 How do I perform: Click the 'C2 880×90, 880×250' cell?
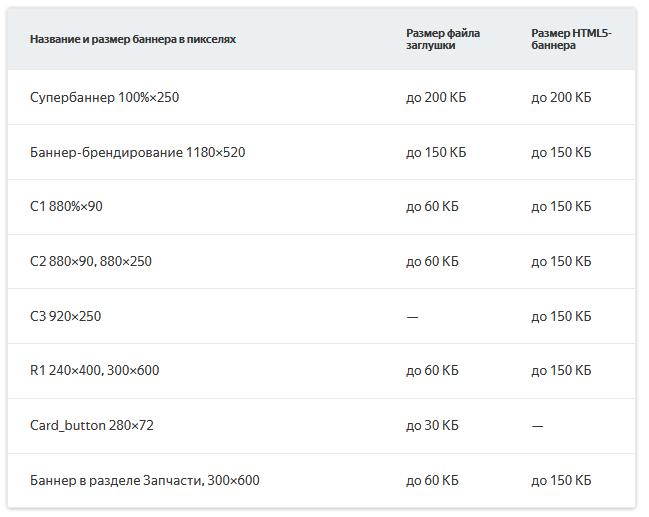(x=91, y=261)
